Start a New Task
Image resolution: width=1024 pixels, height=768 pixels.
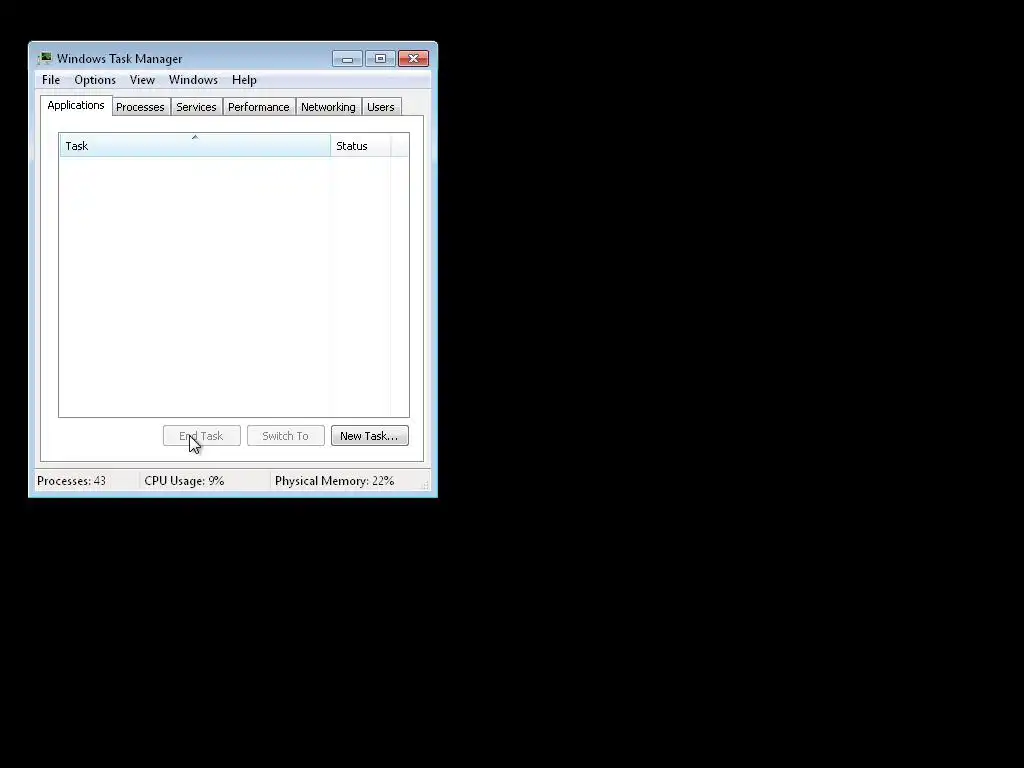tap(370, 436)
